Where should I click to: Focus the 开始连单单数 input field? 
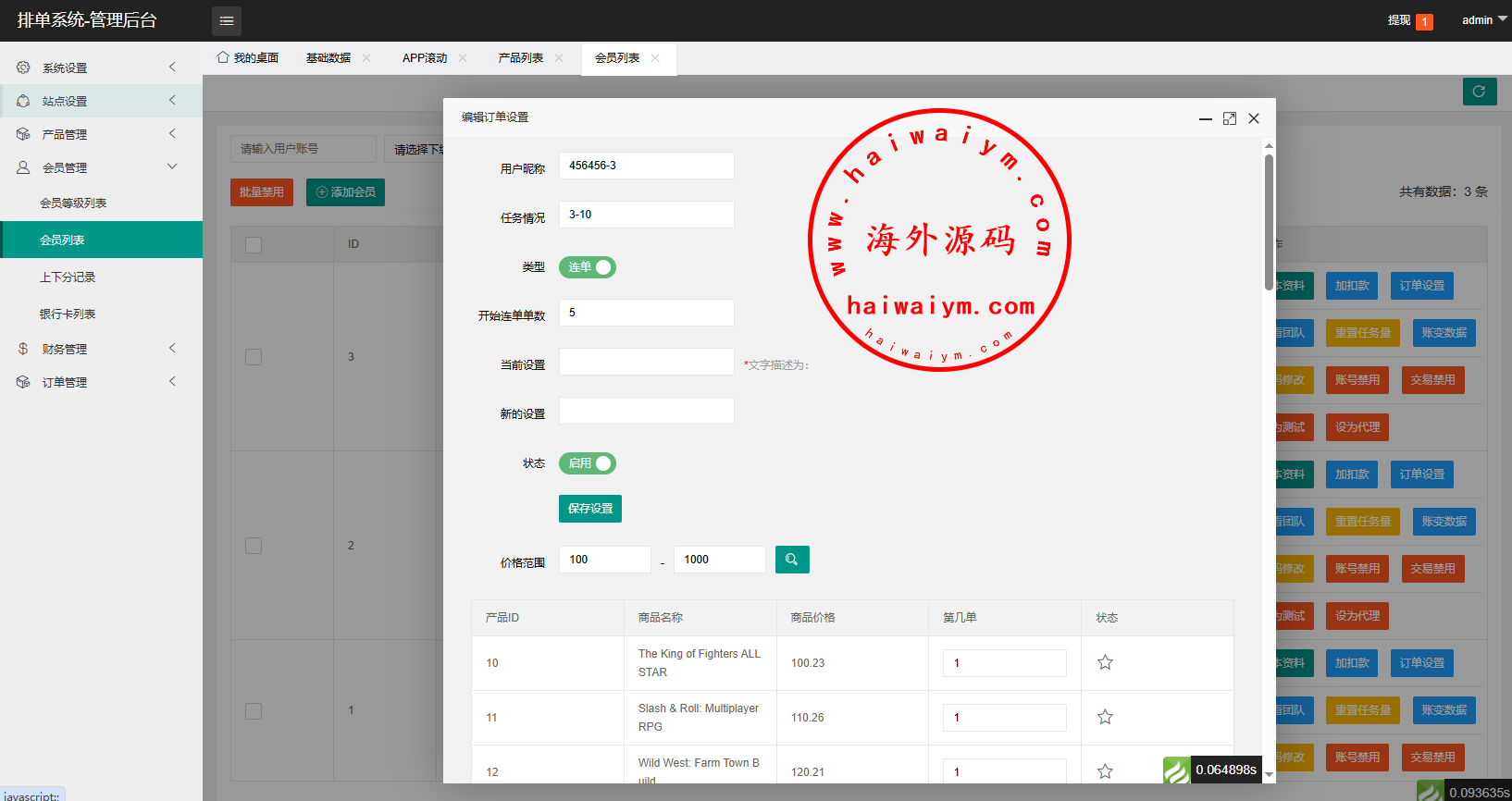[x=647, y=313]
